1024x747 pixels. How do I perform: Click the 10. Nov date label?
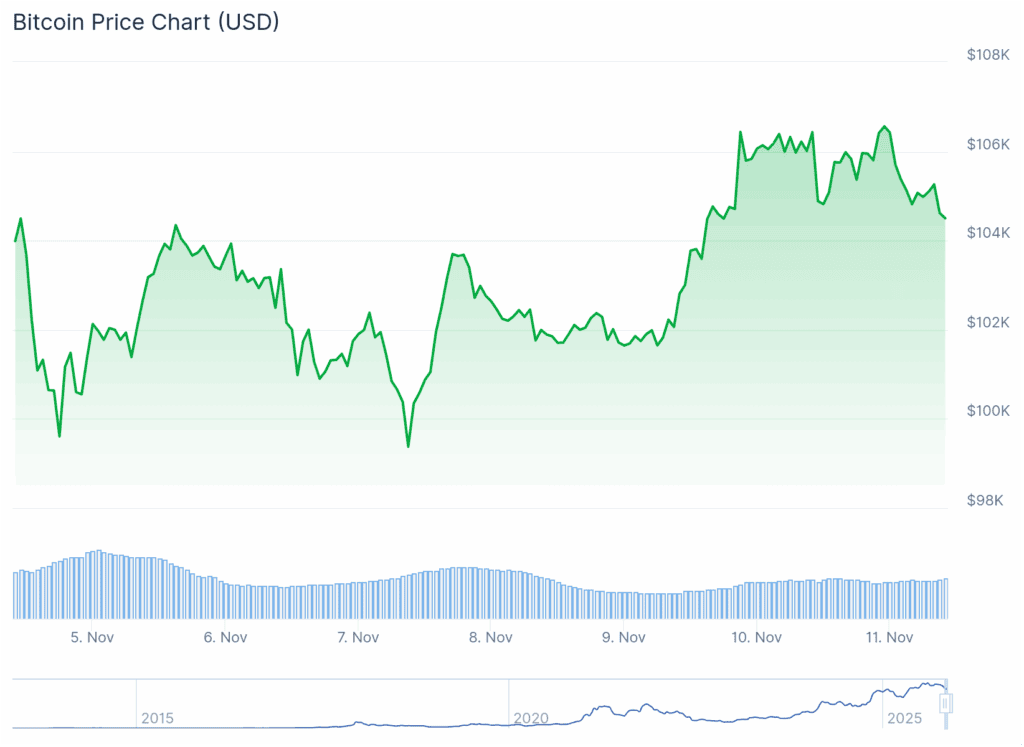[x=756, y=637]
